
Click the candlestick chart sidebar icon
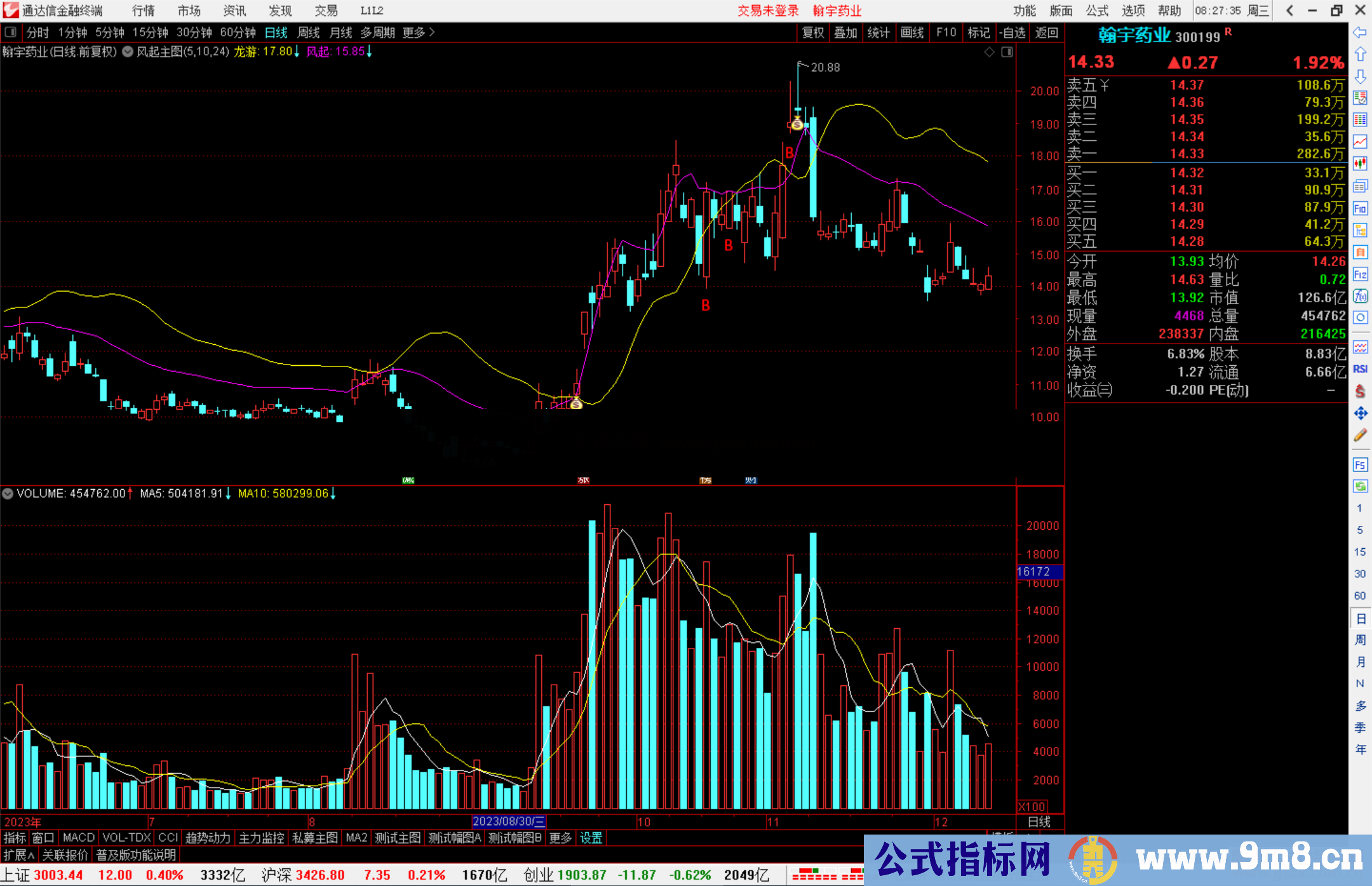click(x=1360, y=163)
